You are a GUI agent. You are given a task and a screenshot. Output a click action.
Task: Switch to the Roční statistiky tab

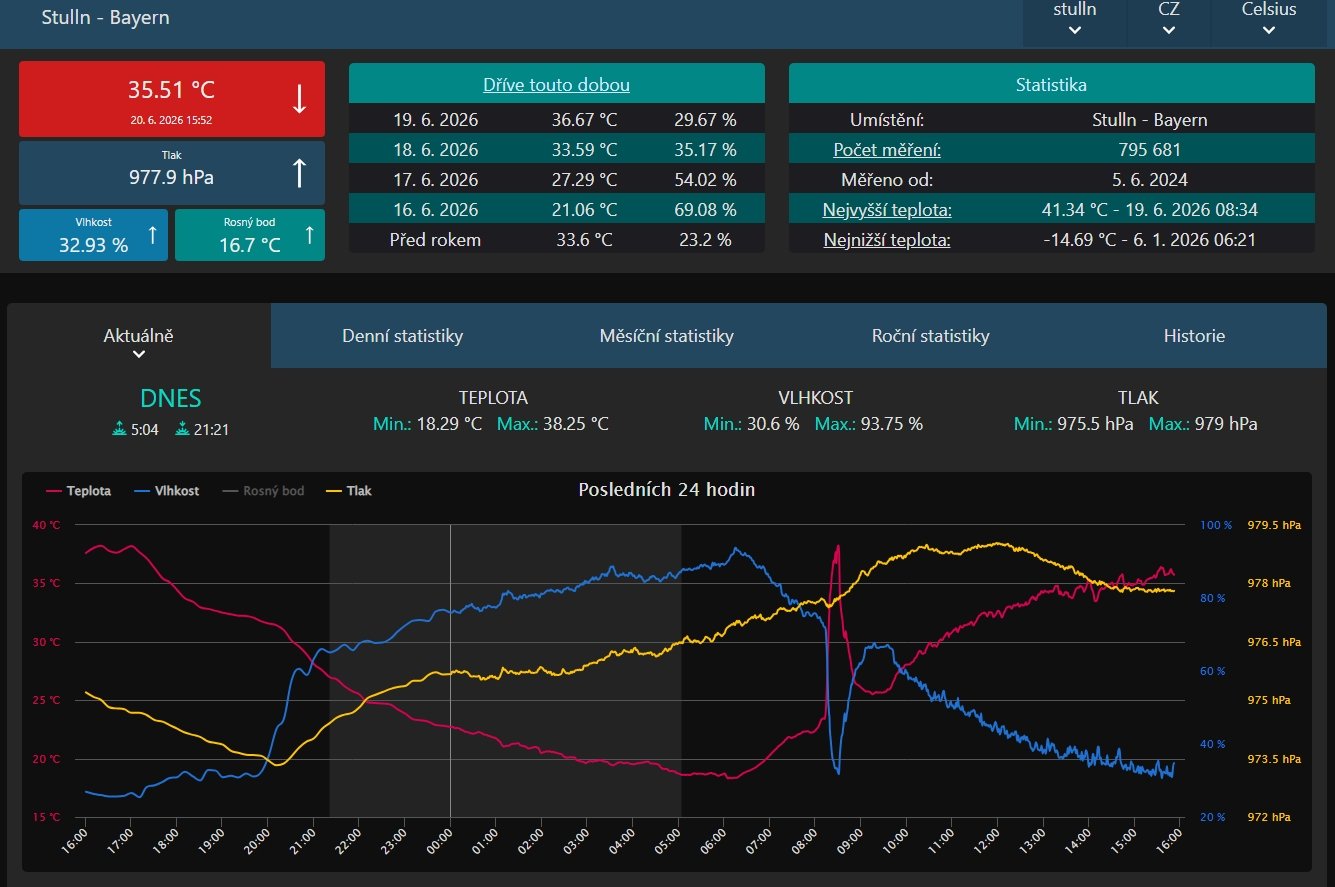(930, 336)
